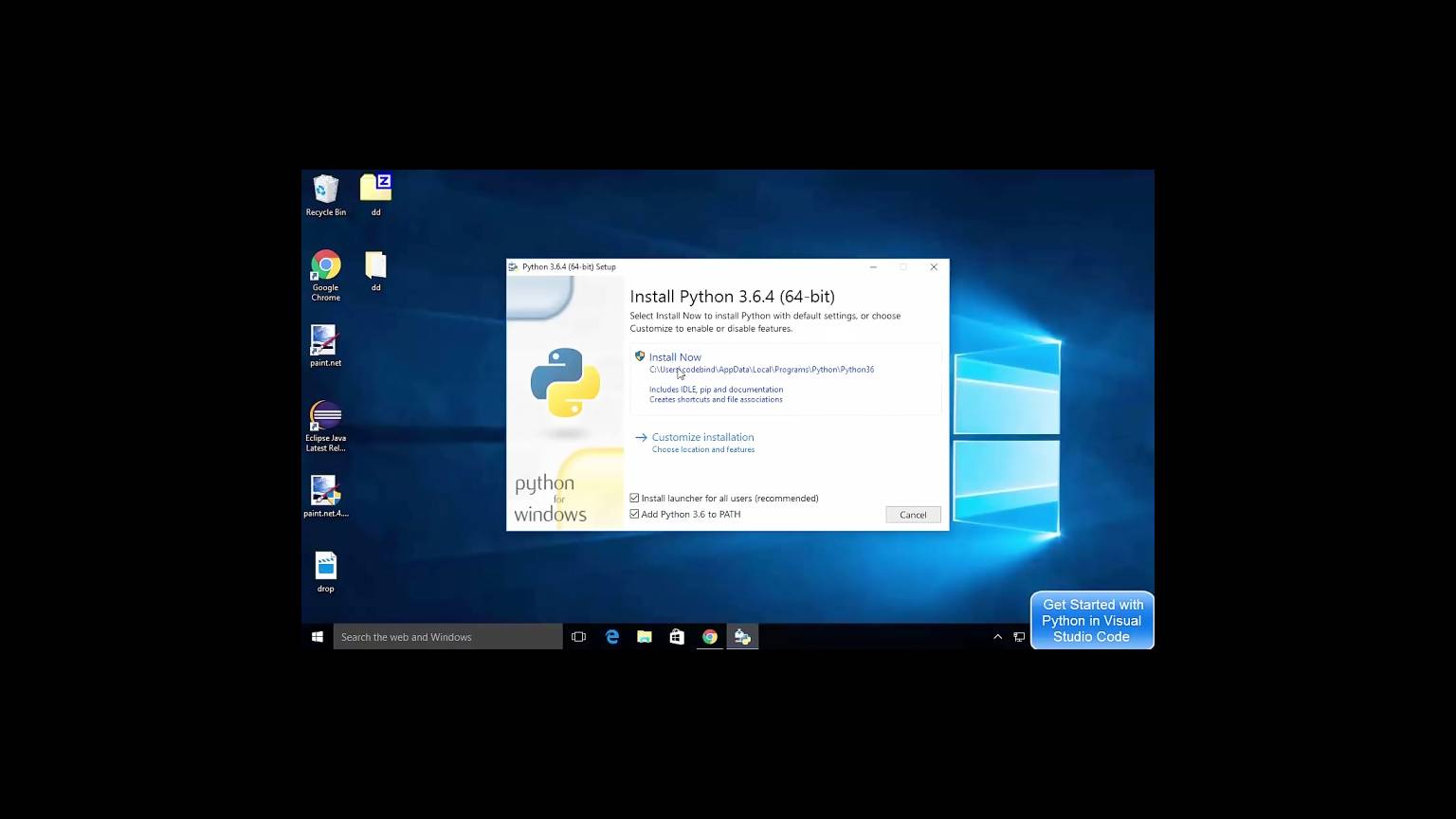The height and width of the screenshot is (819, 1456).
Task: Launch Microsoft Edge from the taskbar
Action: pyautogui.click(x=612, y=637)
